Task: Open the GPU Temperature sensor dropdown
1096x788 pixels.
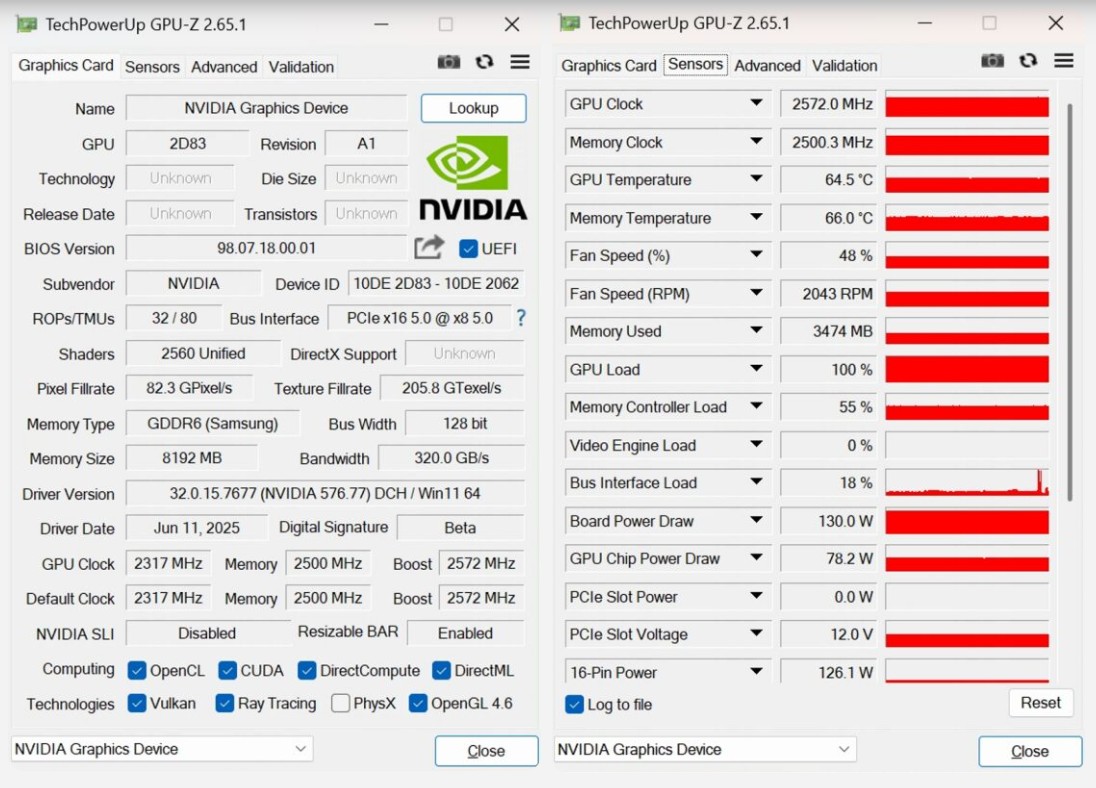Action: [756, 179]
